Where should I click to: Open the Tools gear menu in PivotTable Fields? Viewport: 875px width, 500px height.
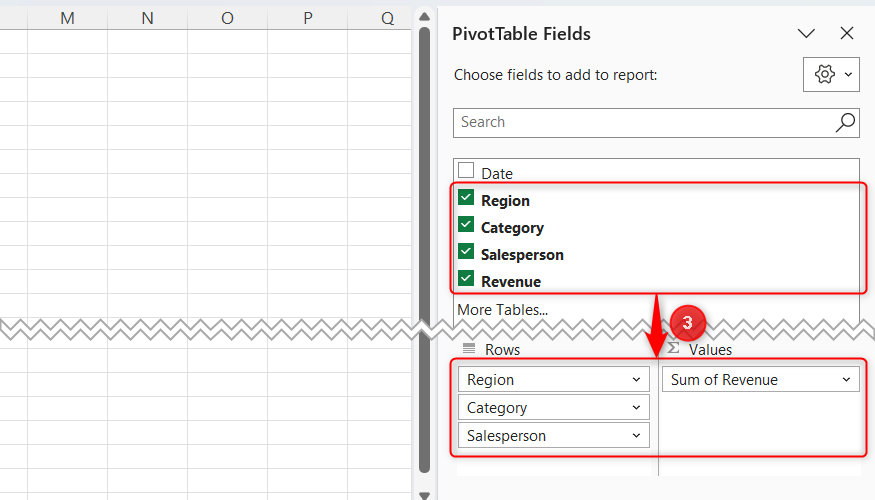[831, 74]
